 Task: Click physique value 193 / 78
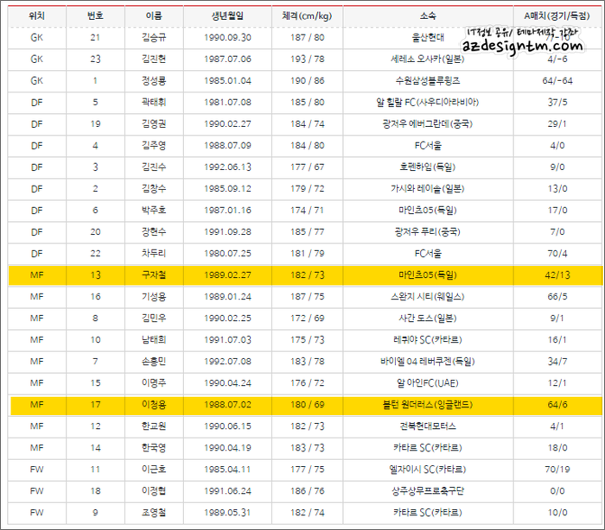tap(307, 59)
